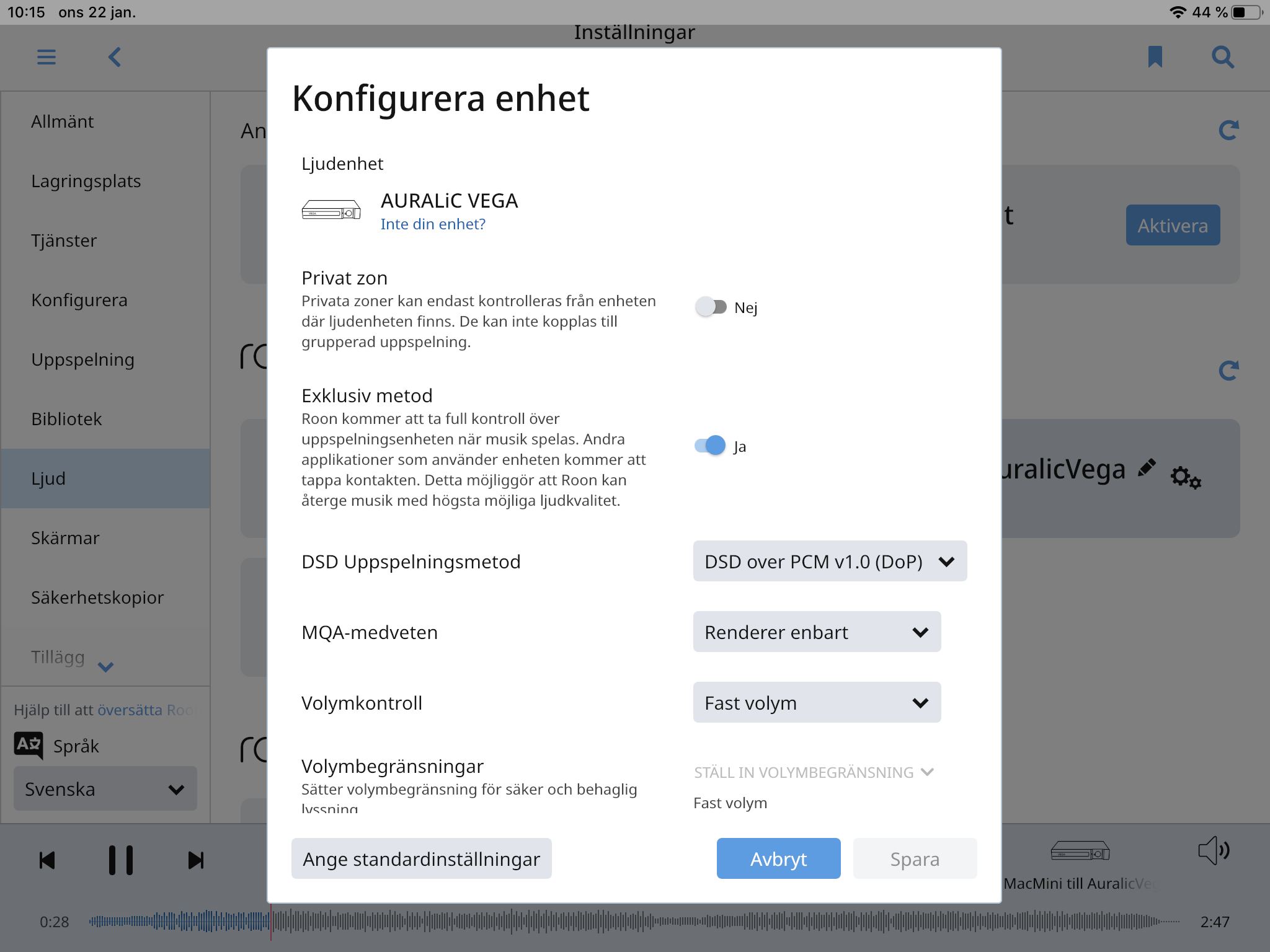Click the Avbryt button

click(778, 858)
